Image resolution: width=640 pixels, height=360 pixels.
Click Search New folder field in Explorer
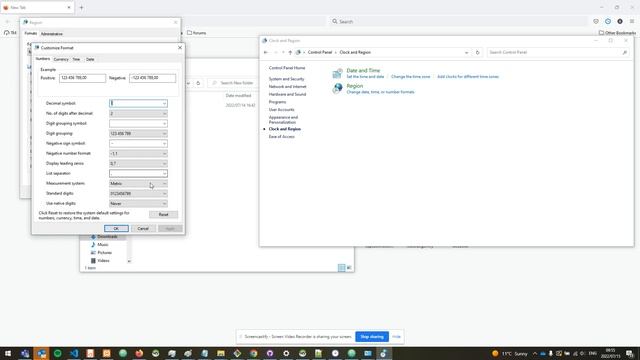[233, 83]
